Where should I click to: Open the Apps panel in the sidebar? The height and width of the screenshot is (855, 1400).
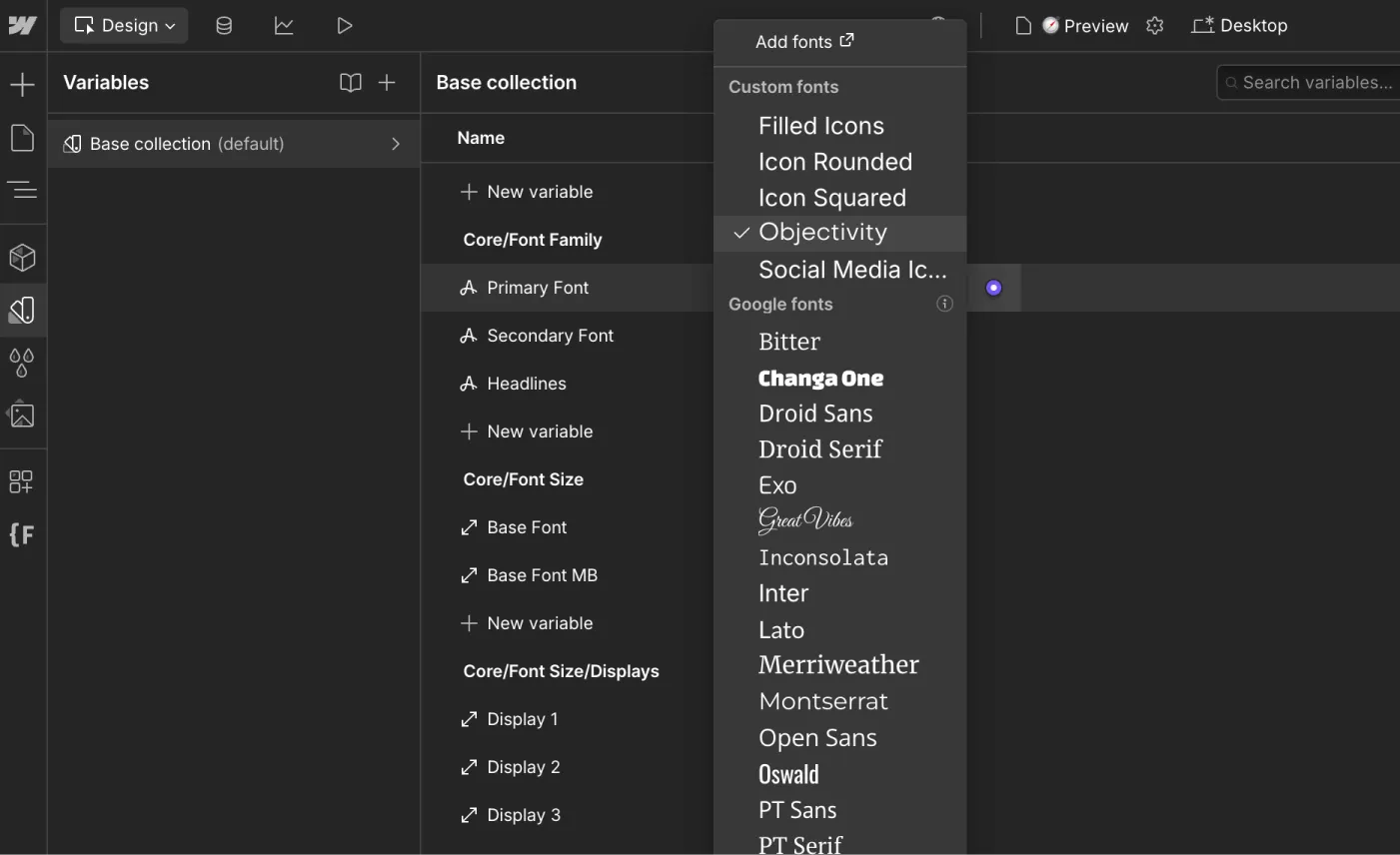22,480
